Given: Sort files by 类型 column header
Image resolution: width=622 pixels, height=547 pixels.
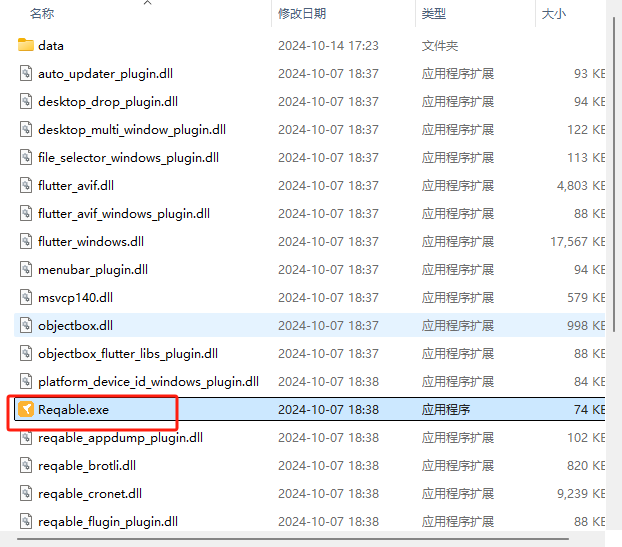Looking at the screenshot, I should pos(434,14).
